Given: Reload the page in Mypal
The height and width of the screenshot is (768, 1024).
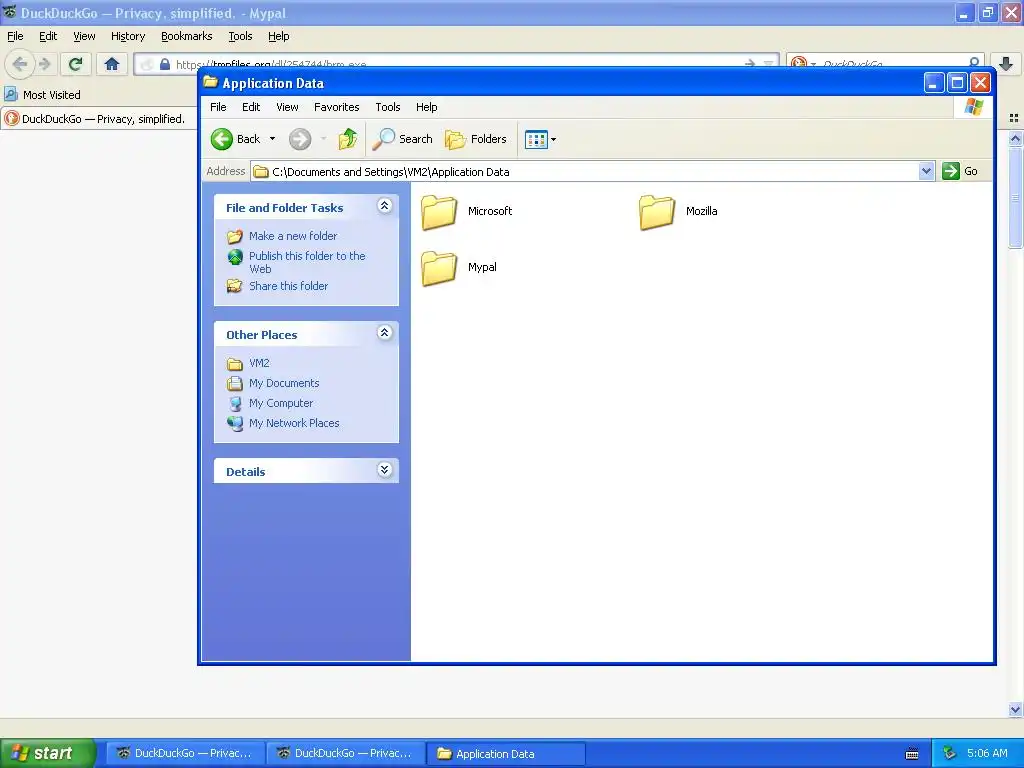Looking at the screenshot, I should 75,64.
